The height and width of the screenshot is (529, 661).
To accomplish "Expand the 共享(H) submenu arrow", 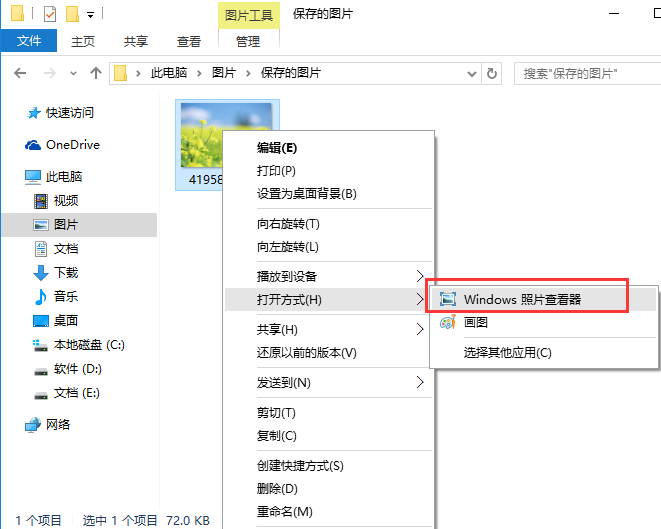I will tap(420, 329).
